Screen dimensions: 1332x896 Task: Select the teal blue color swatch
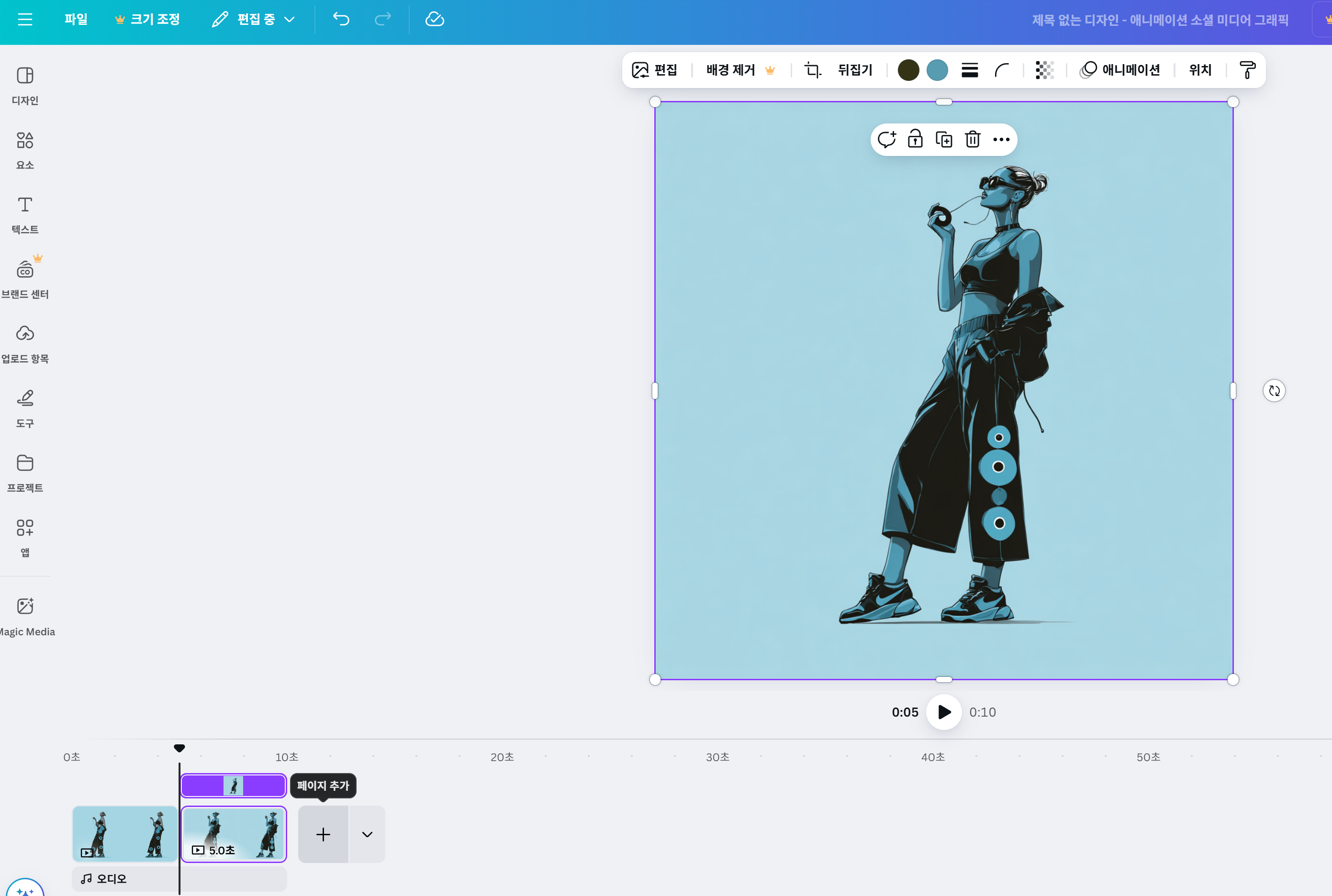[x=937, y=70]
